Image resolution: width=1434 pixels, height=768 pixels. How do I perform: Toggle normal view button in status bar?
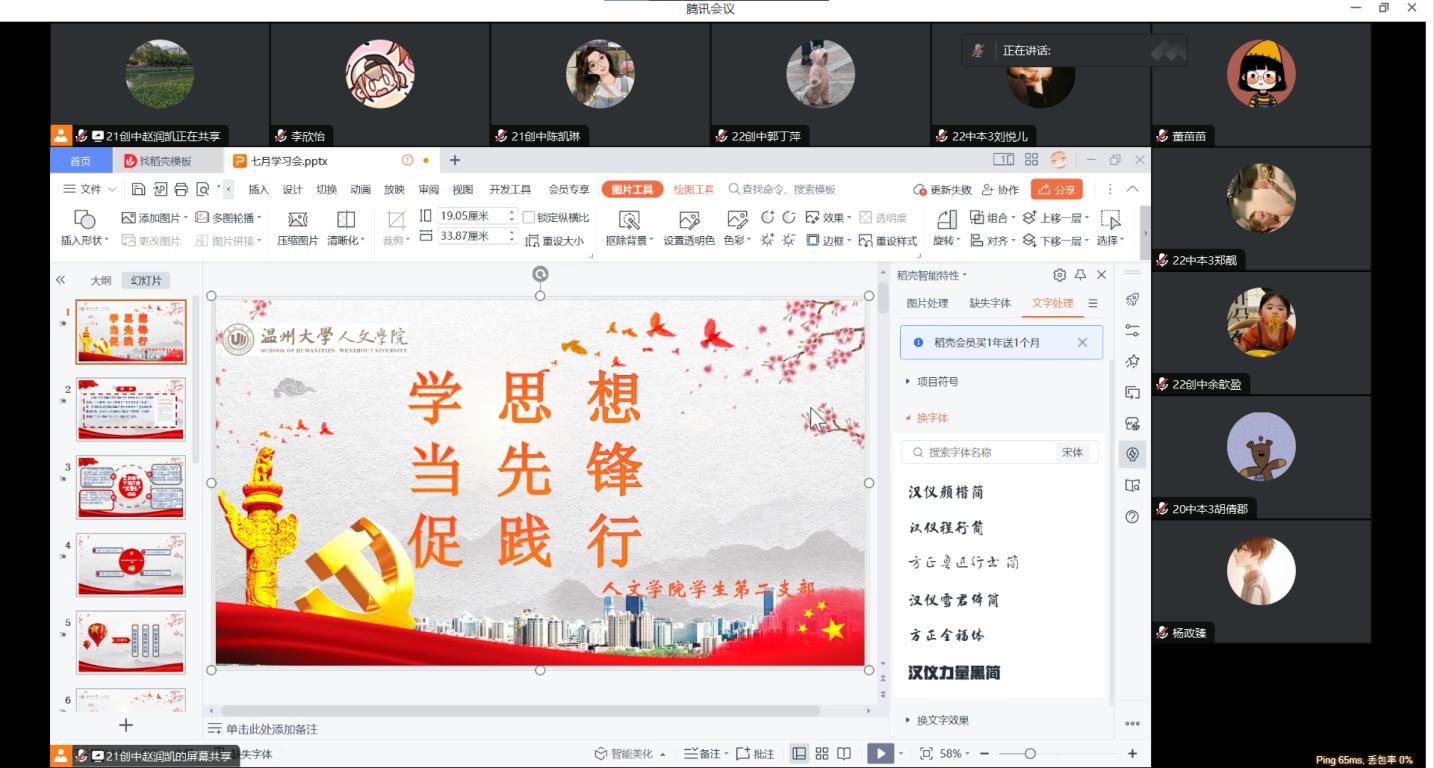coord(799,754)
